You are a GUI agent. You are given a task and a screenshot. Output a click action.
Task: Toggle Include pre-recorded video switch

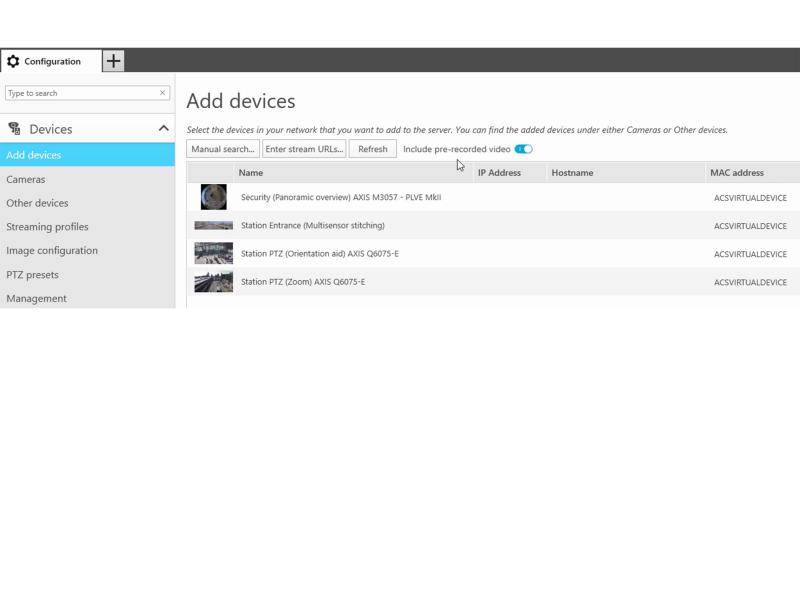(523, 149)
